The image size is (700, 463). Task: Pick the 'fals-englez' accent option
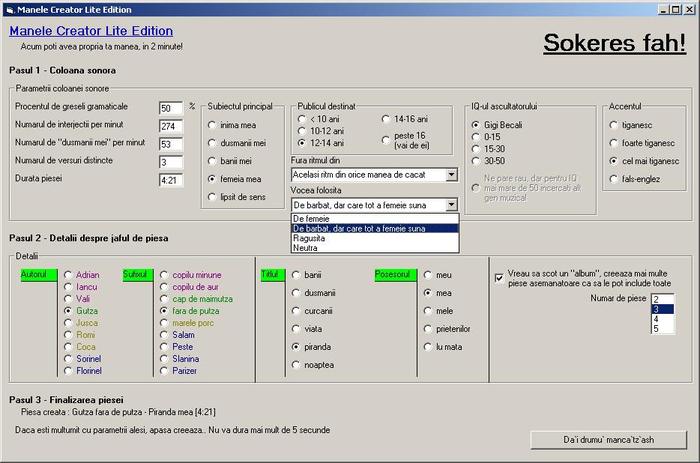[614, 179]
